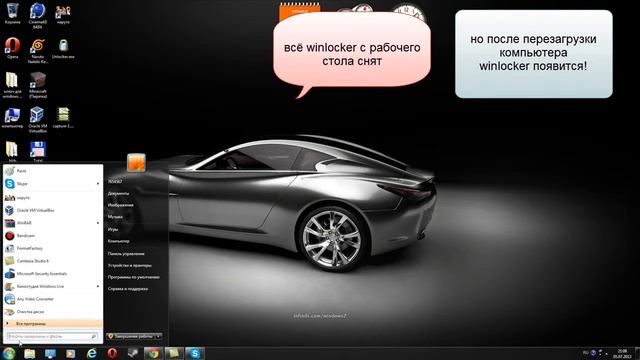640x360 pixels.
Task: Open the Unlocker.exe padlock icon
Action: (63, 49)
